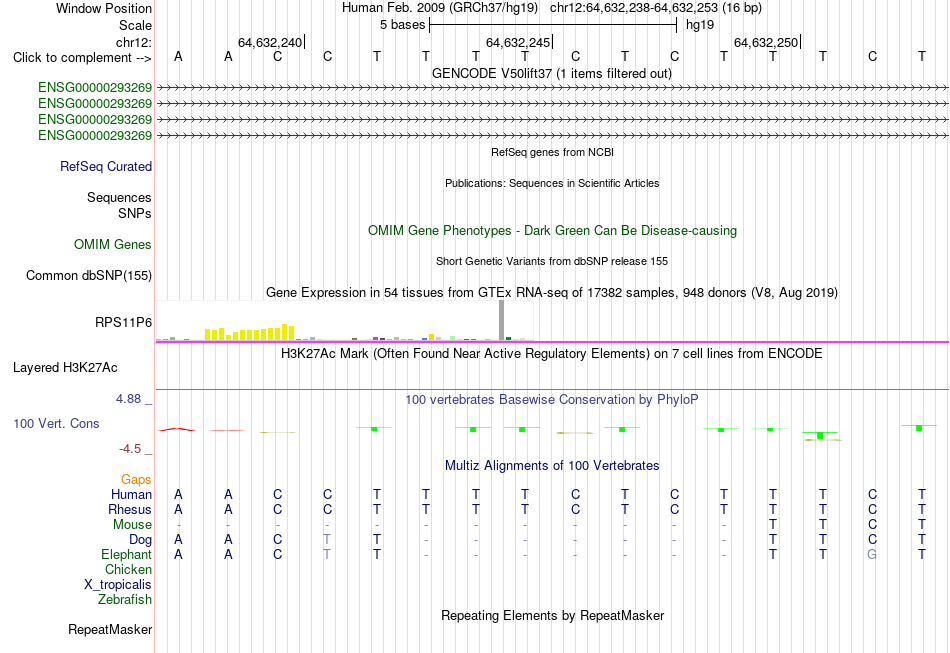Click the 100 Vert. Cons label
This screenshot has height=653, width=950.
56,423
